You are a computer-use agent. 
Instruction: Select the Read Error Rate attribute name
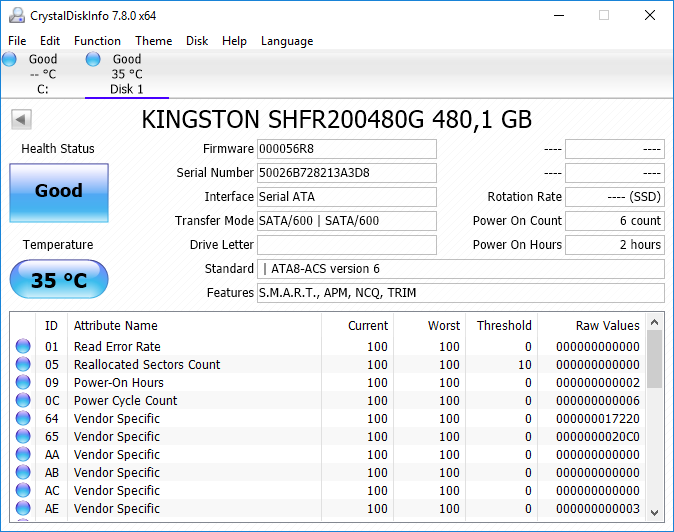pyautogui.click(x=117, y=346)
